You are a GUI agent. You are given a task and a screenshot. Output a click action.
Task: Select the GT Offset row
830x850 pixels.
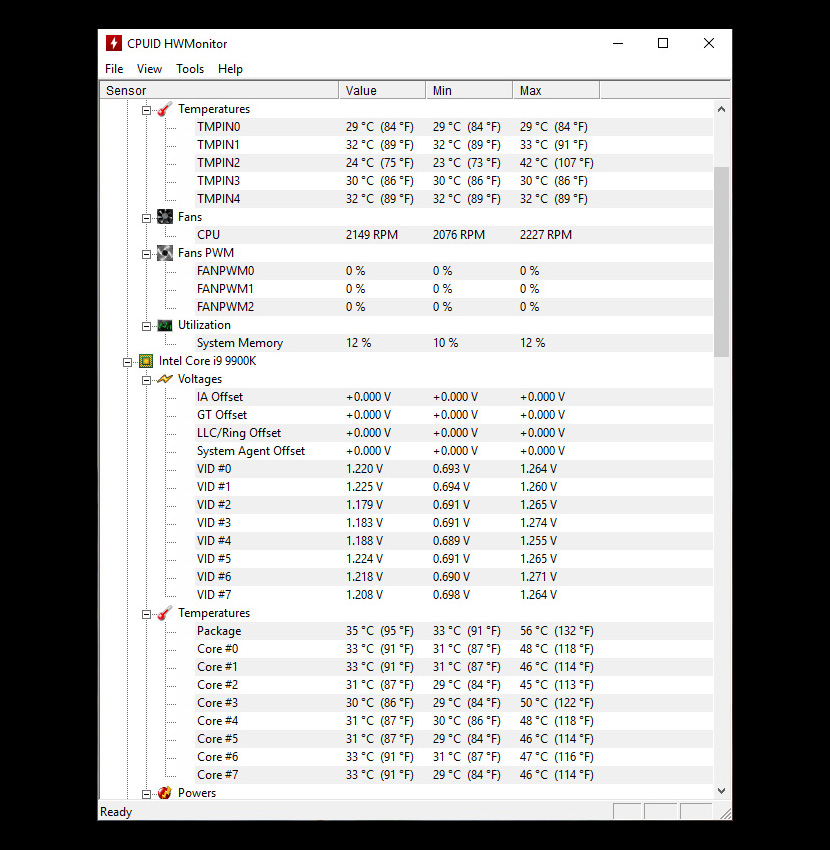coord(453,415)
